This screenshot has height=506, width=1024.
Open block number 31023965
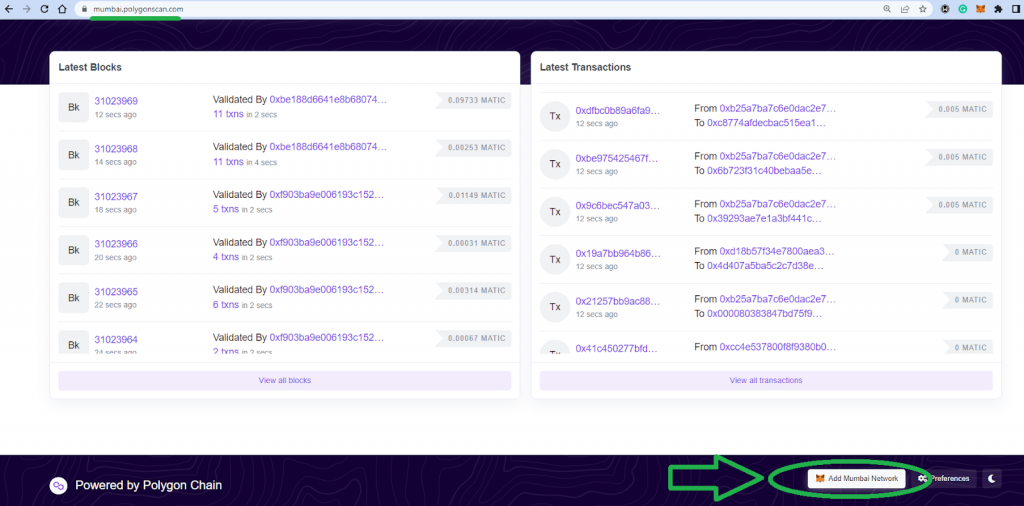coord(116,292)
